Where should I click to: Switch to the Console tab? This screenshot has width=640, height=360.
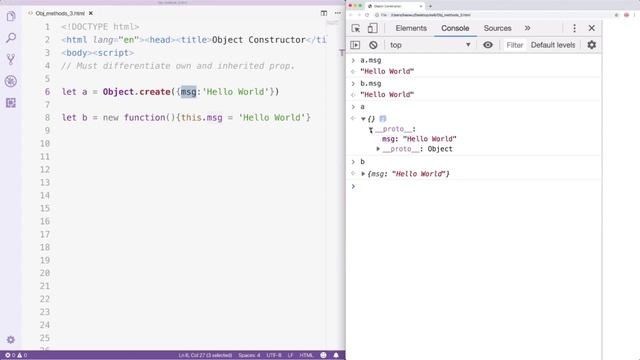pos(455,28)
